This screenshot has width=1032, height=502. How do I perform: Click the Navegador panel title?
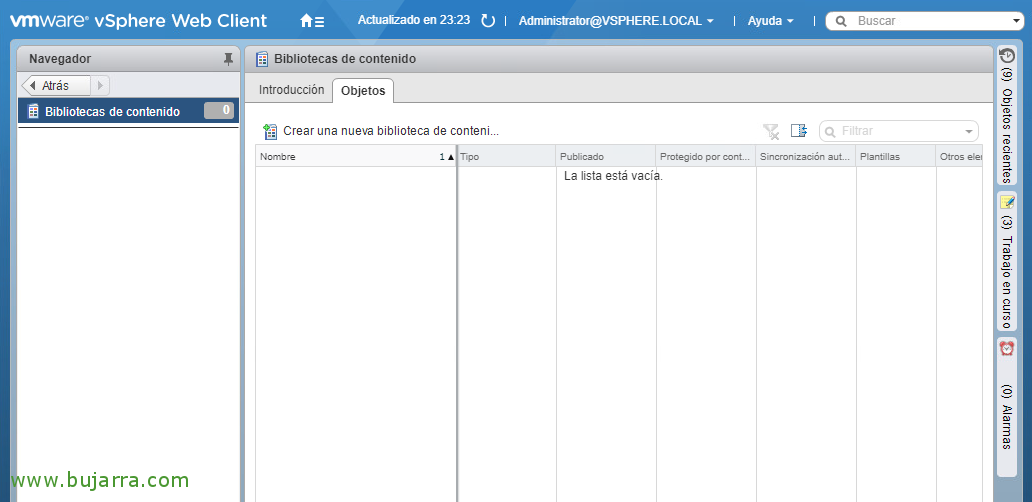click(60, 59)
